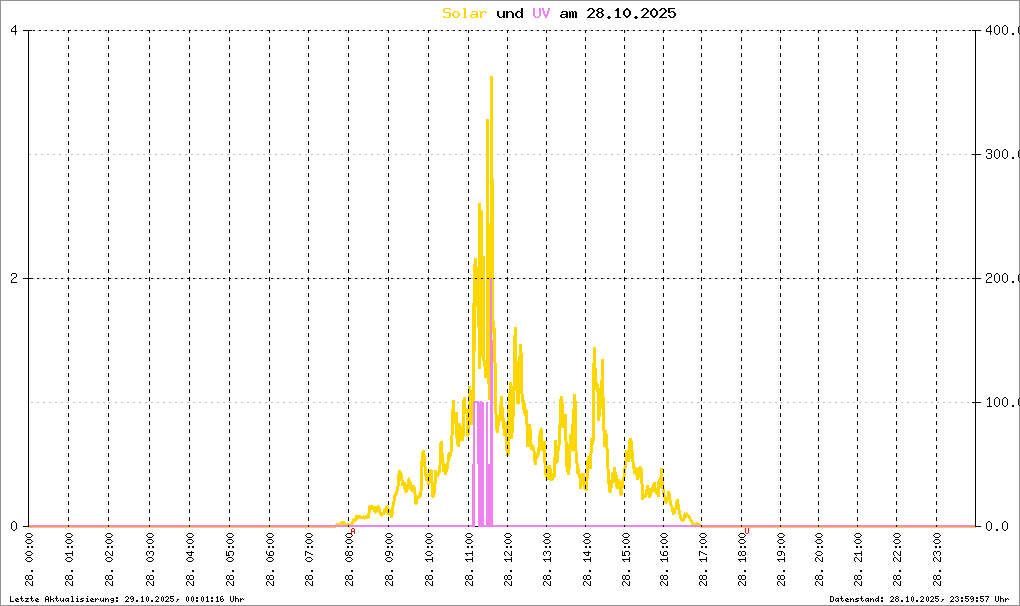Click the left axis value '4'
Screen dimensions: 1020x606
coord(14,30)
